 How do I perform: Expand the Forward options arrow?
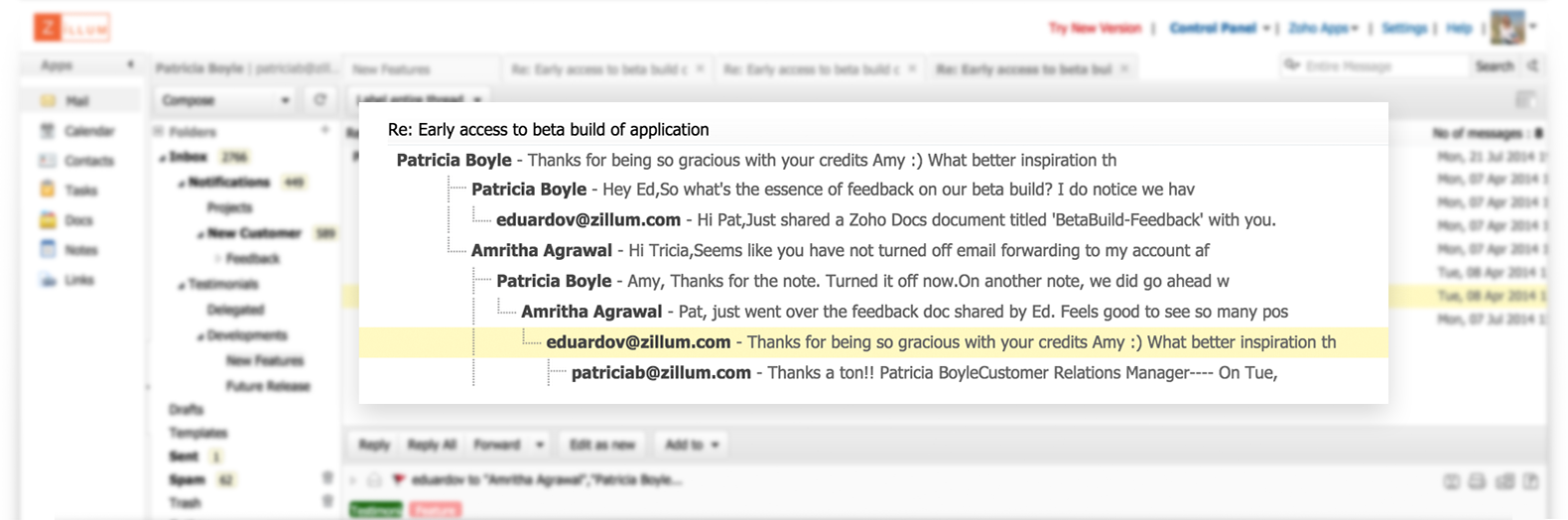pos(540,445)
